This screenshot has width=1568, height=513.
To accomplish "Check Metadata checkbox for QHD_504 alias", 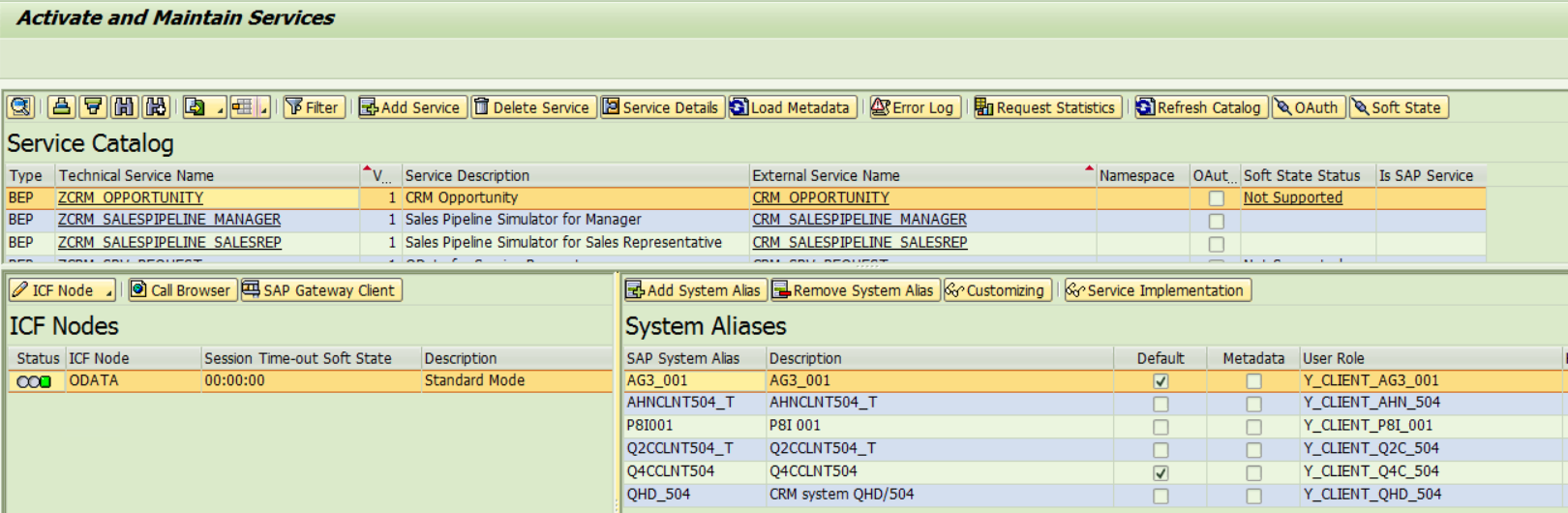I will pyautogui.click(x=1253, y=497).
